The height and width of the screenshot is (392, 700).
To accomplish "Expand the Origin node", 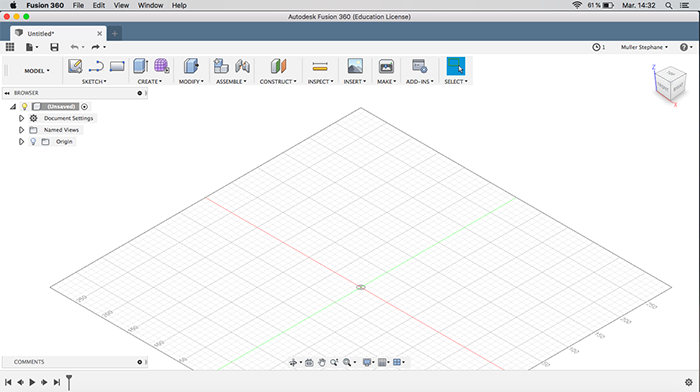I will click(x=21, y=142).
